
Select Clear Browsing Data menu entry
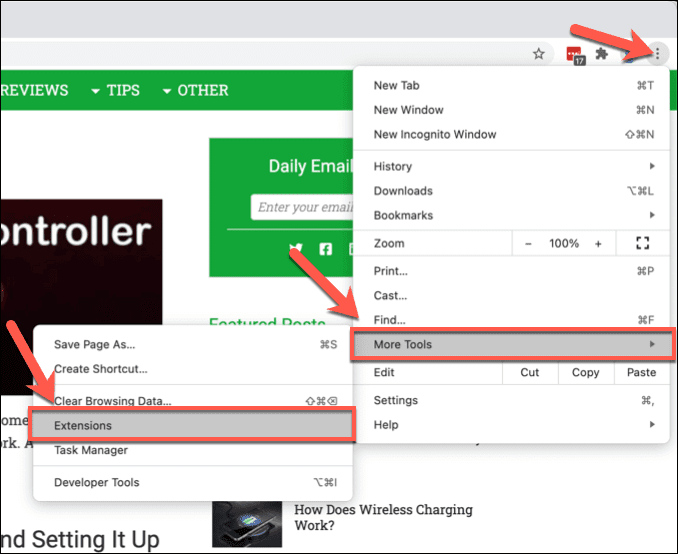pyautogui.click(x=193, y=401)
